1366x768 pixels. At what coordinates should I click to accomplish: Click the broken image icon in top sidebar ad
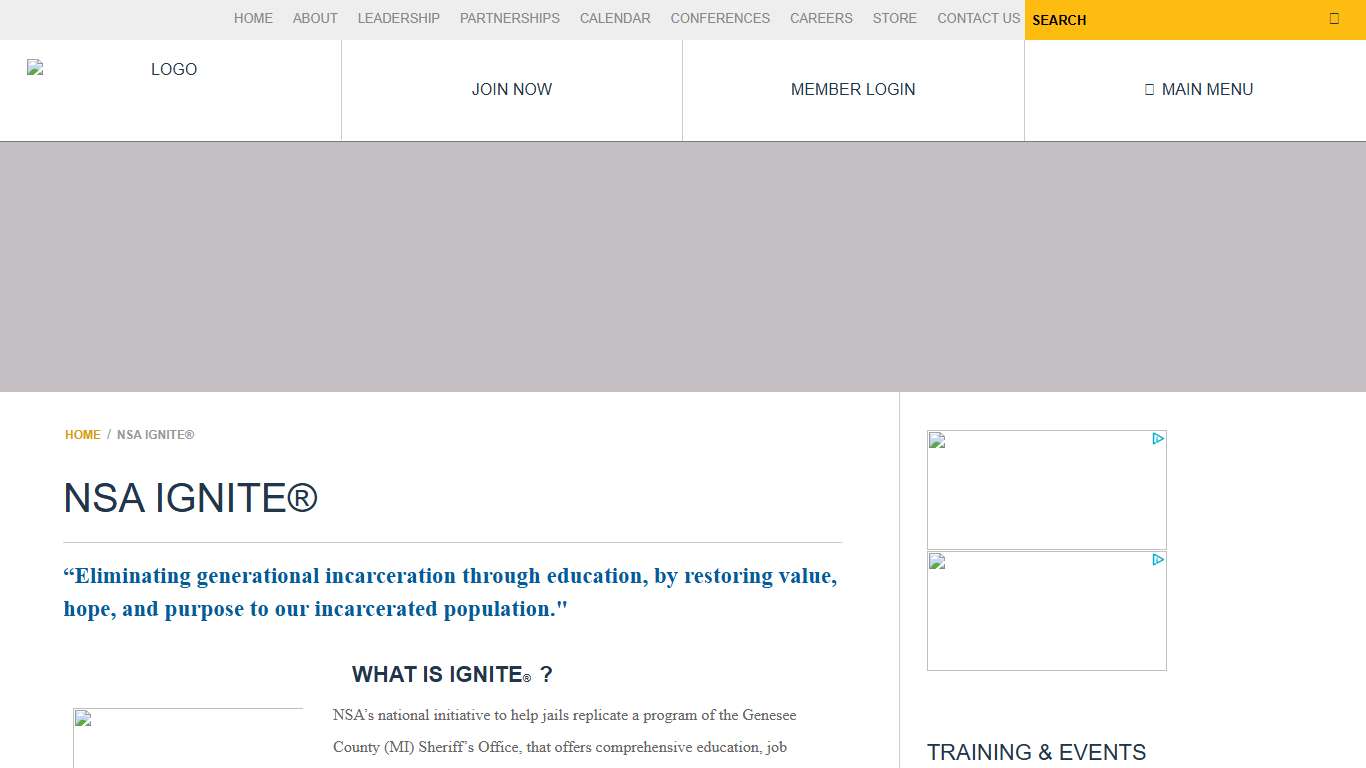pyautogui.click(x=936, y=439)
